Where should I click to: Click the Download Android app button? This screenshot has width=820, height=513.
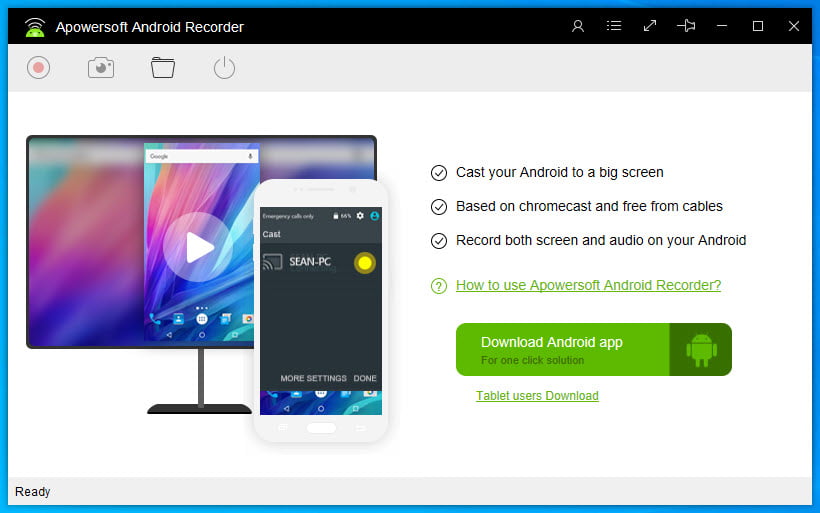[x=594, y=349]
